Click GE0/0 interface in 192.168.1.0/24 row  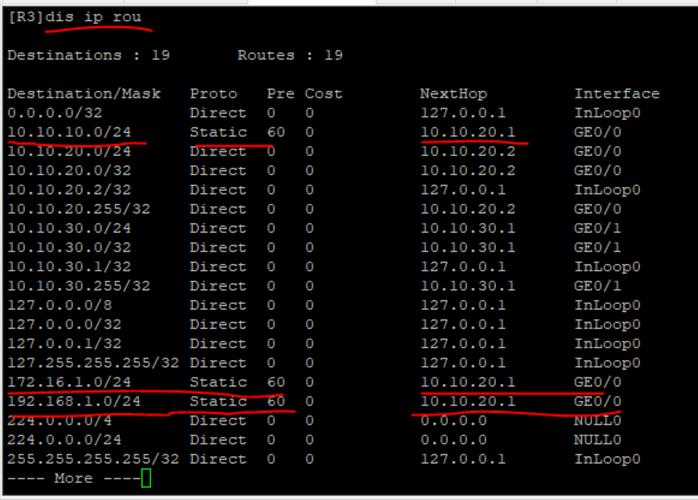[x=597, y=402]
